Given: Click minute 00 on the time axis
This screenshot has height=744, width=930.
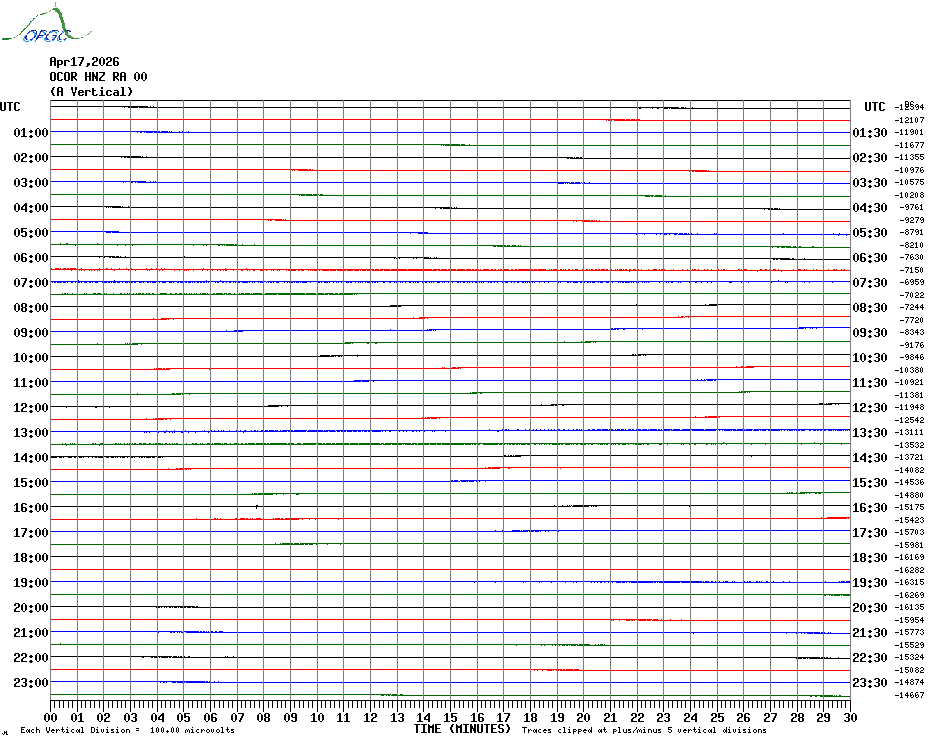Looking at the screenshot, I should pos(51,718).
